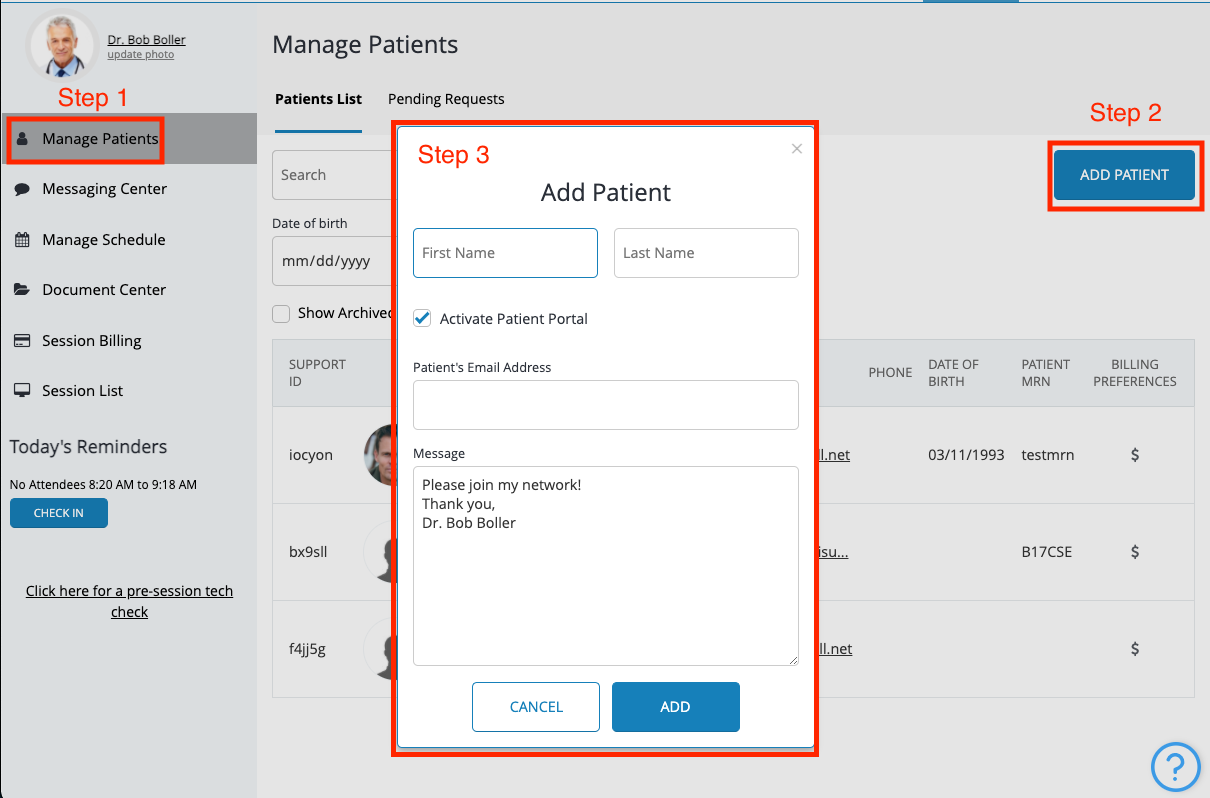Click the CANCEL button in dialog
The image size is (1210, 798).
click(536, 707)
